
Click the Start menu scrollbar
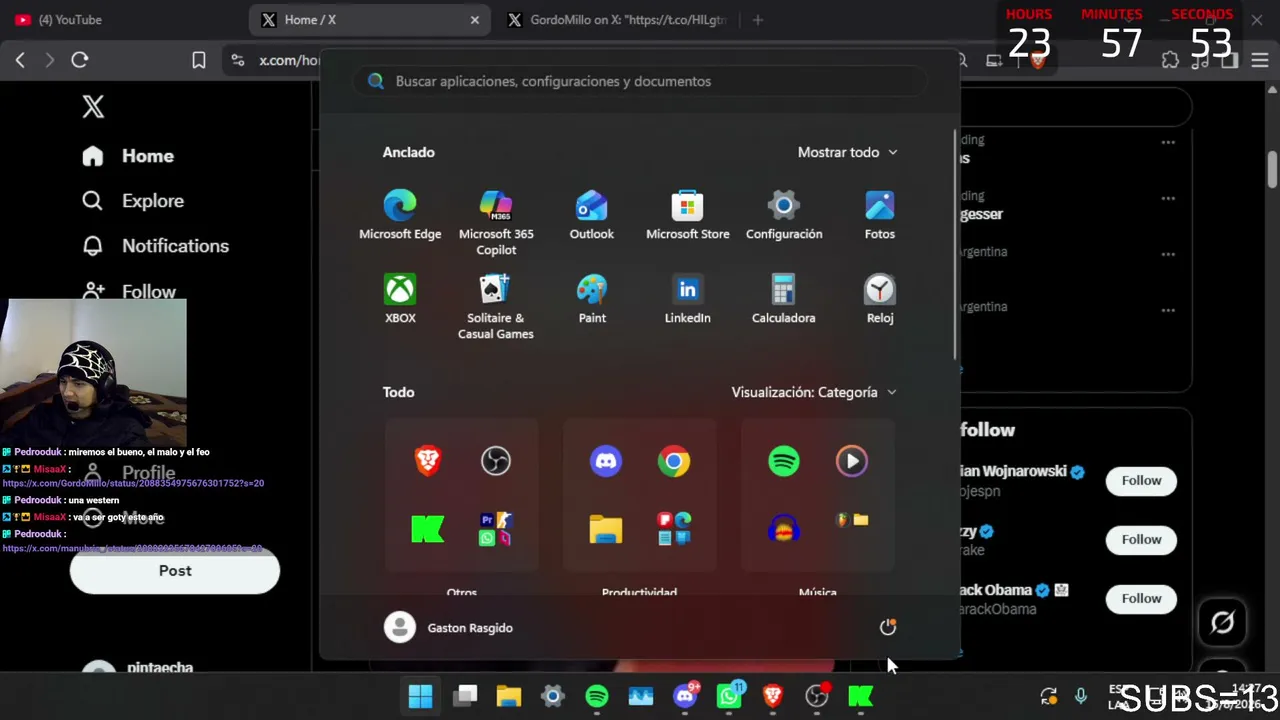tap(956, 245)
